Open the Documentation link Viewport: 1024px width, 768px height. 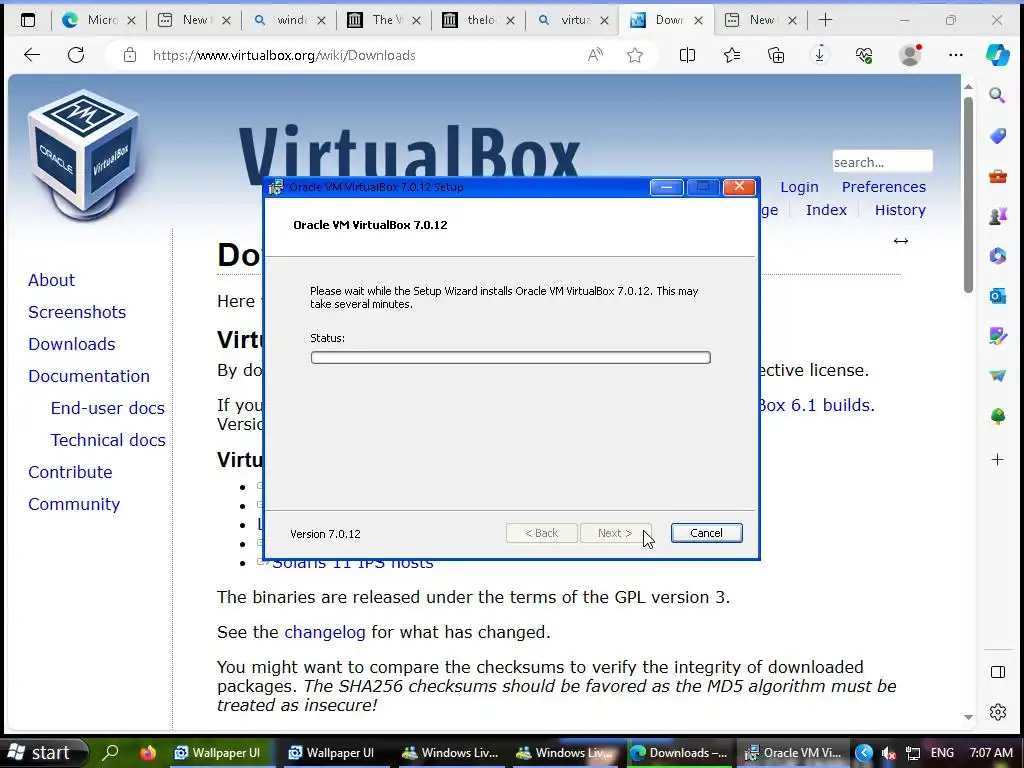[x=89, y=376]
